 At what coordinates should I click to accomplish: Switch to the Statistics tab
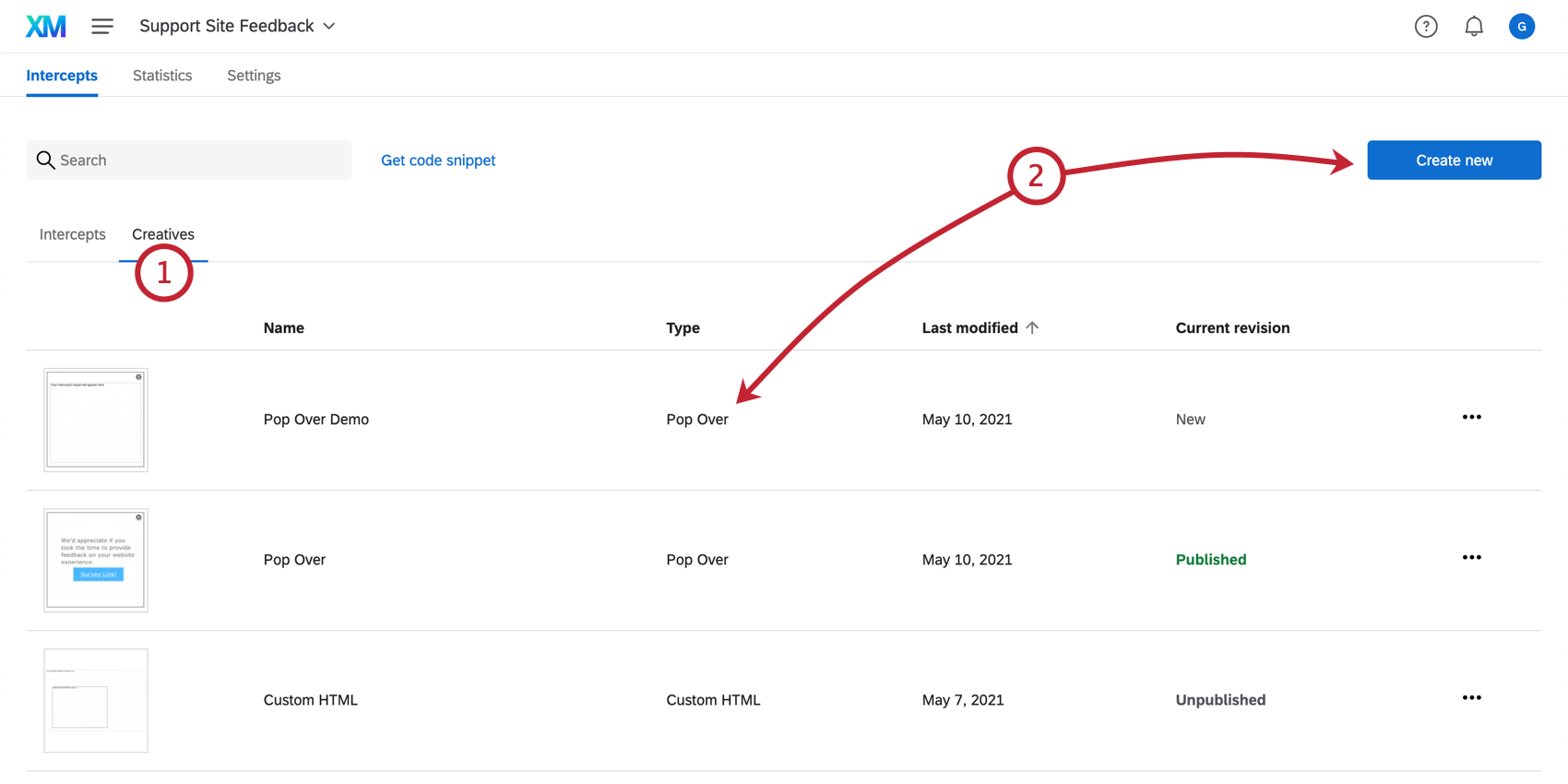pyautogui.click(x=162, y=76)
